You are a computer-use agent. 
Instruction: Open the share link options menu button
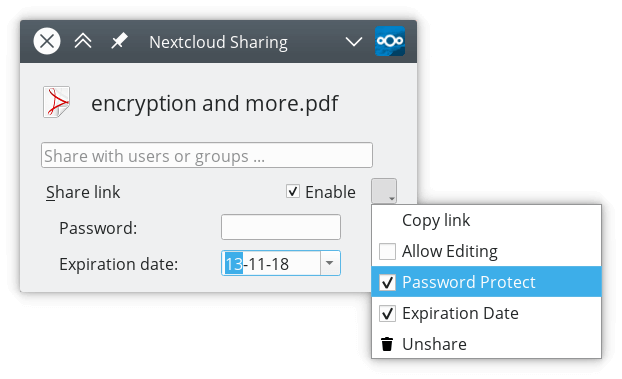384,191
